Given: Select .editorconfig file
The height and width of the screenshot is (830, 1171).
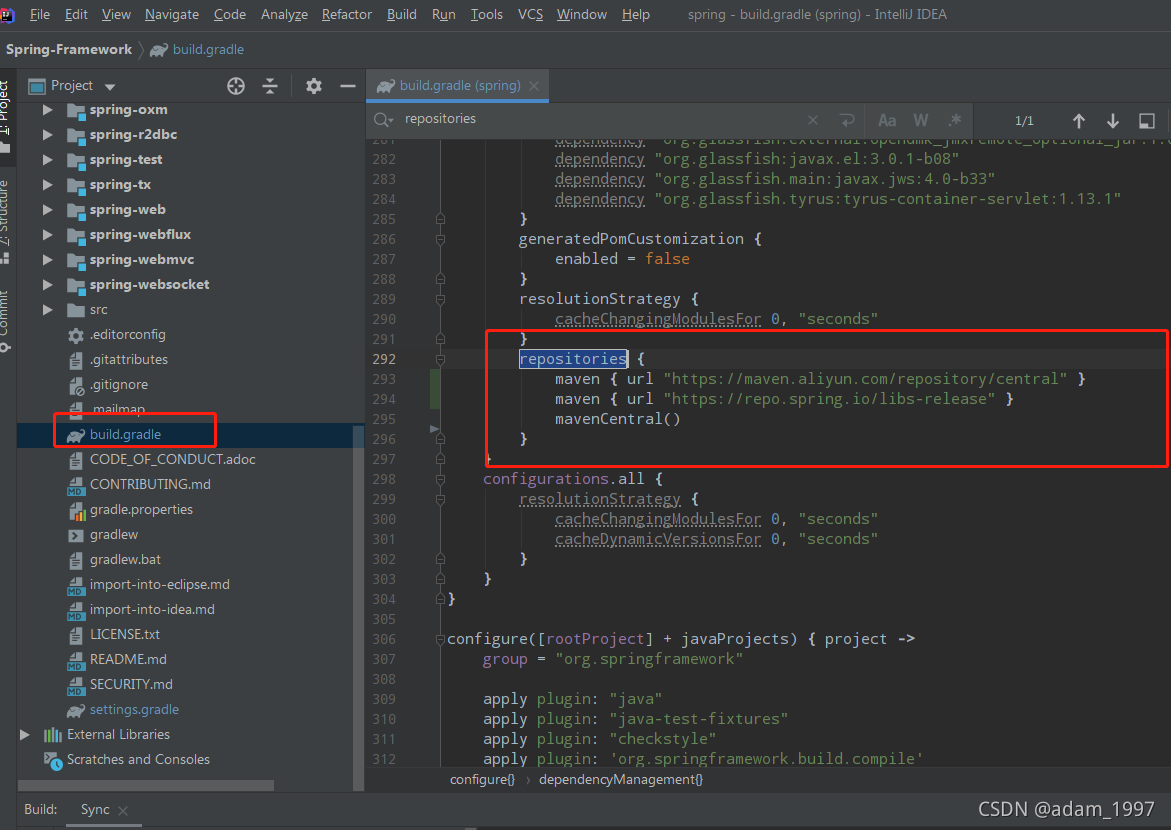Looking at the screenshot, I should [127, 335].
